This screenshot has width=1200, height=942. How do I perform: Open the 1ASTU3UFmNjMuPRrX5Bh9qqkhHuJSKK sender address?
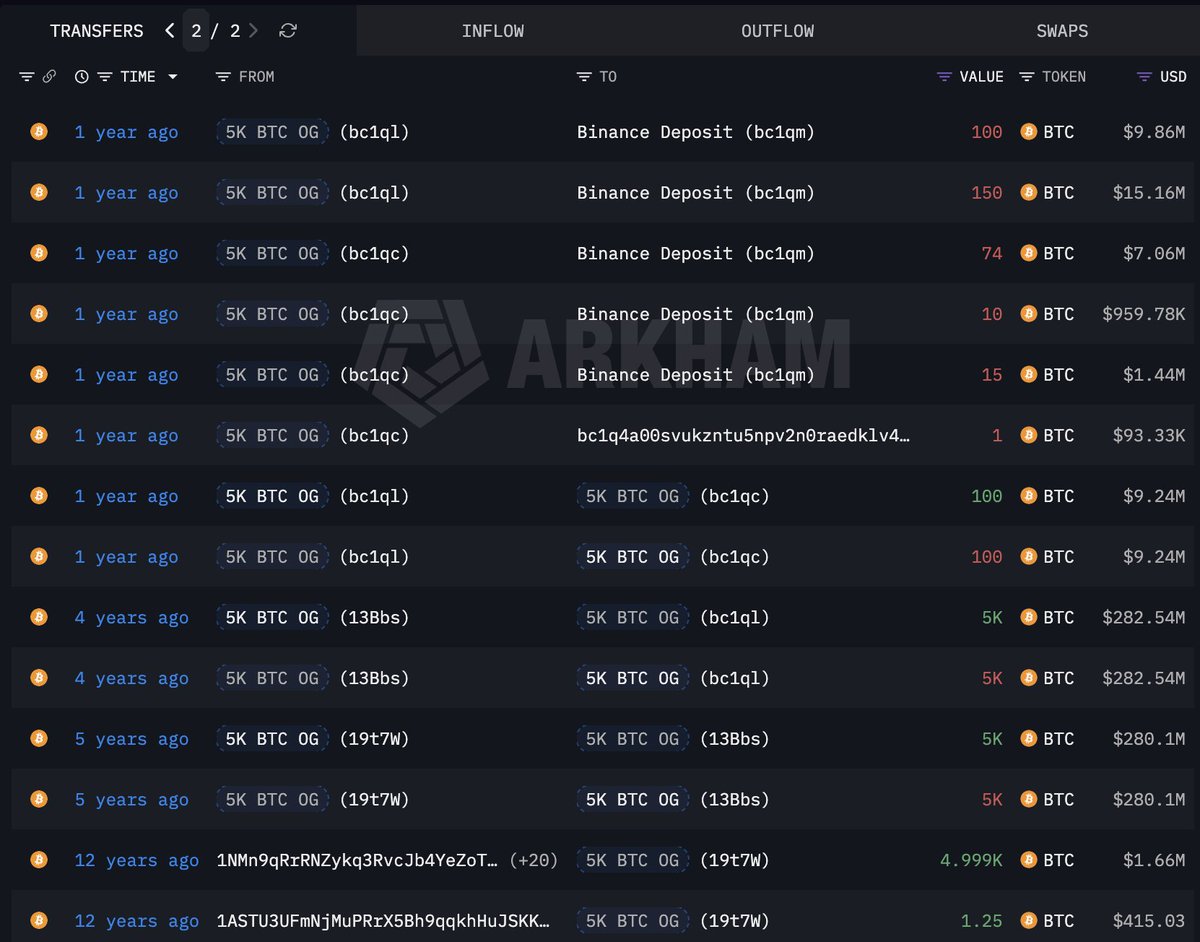pos(383,921)
